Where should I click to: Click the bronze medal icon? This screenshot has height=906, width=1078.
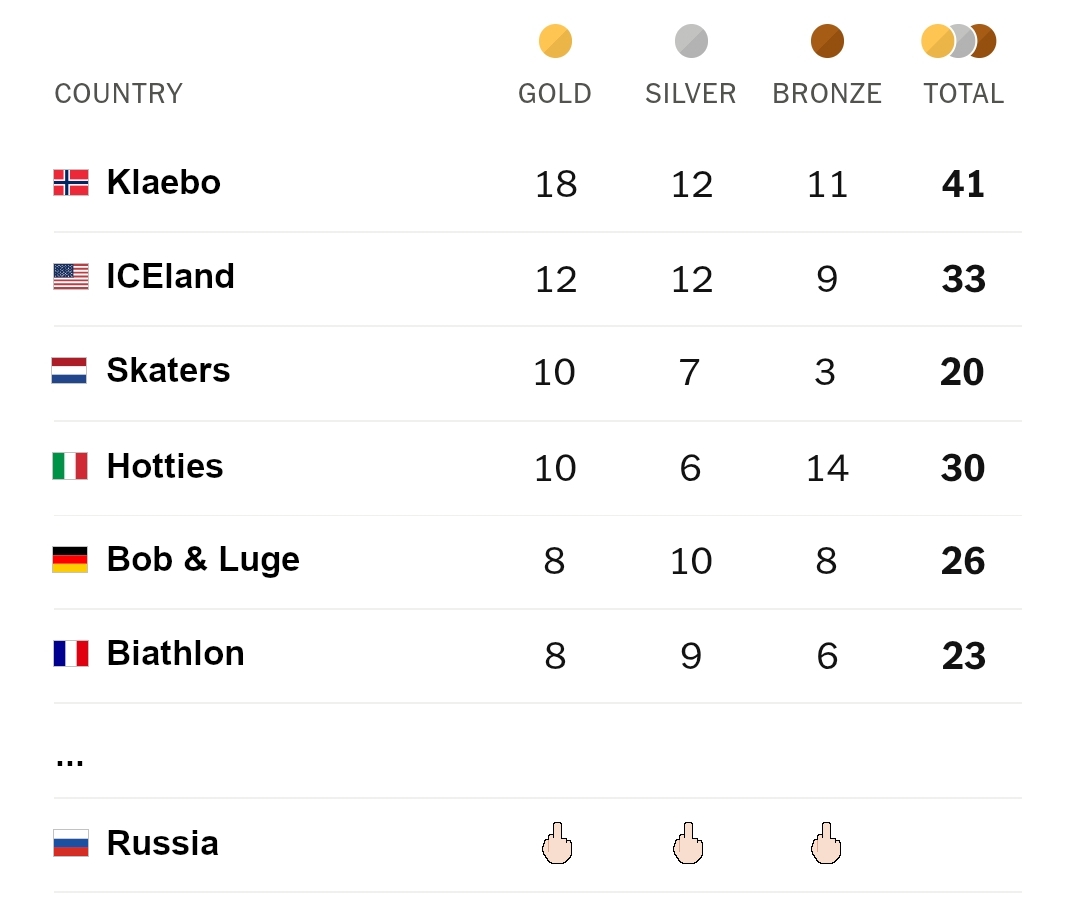827,42
